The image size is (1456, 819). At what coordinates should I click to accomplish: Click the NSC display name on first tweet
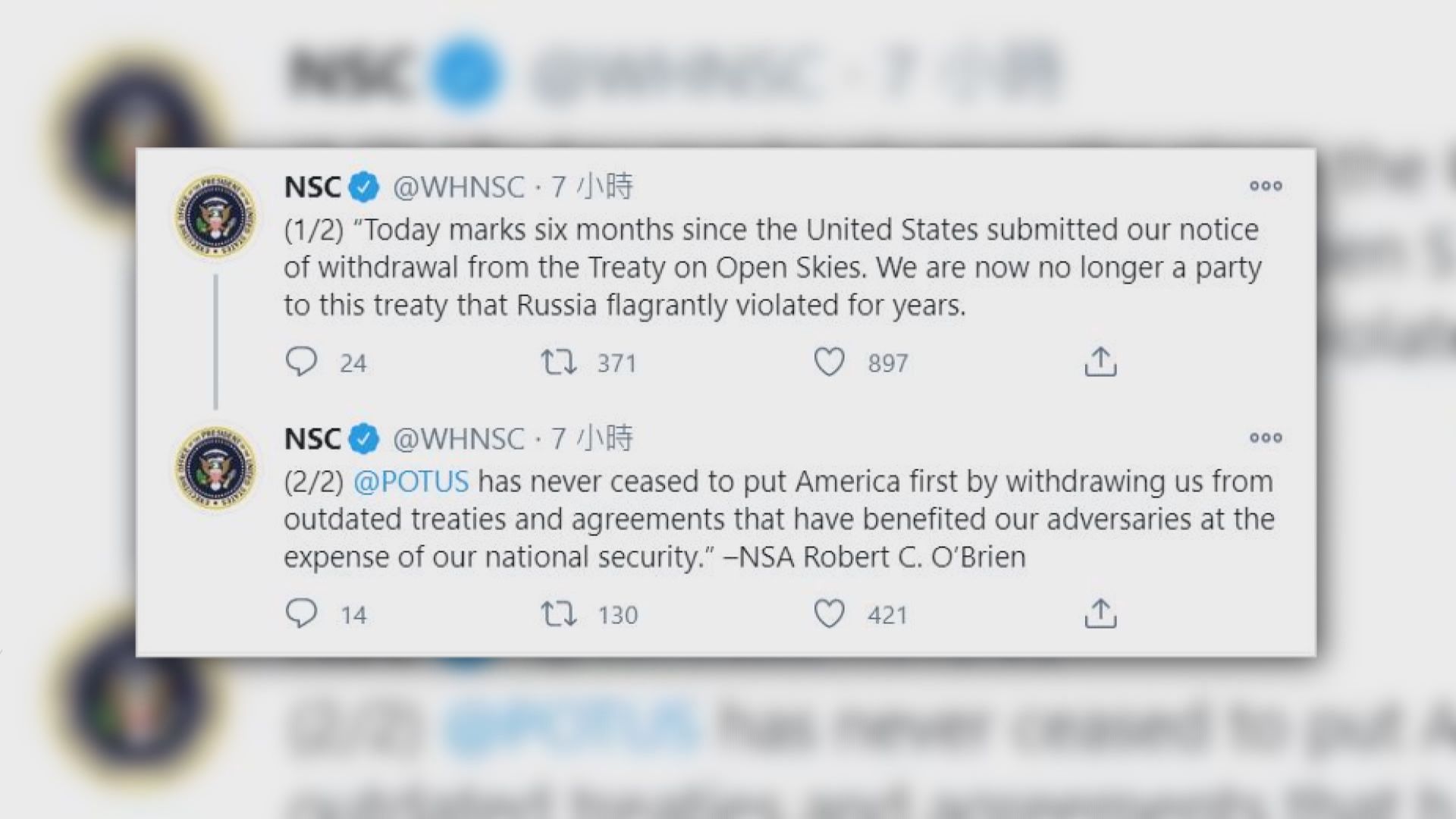tap(312, 187)
